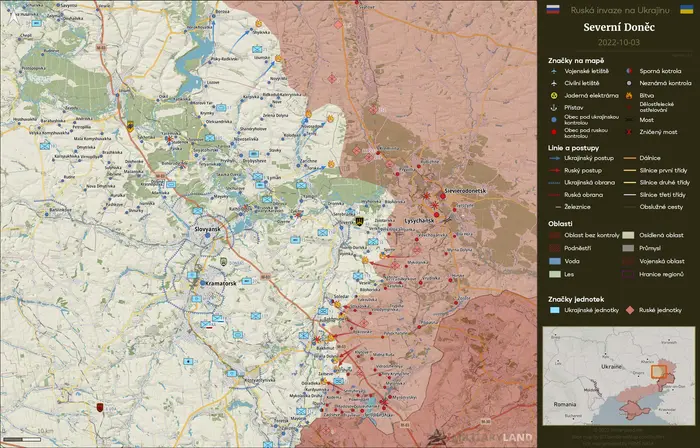The image size is (700, 448).
Task: Click the Bitva flame legend icon
Action: click(x=629, y=95)
